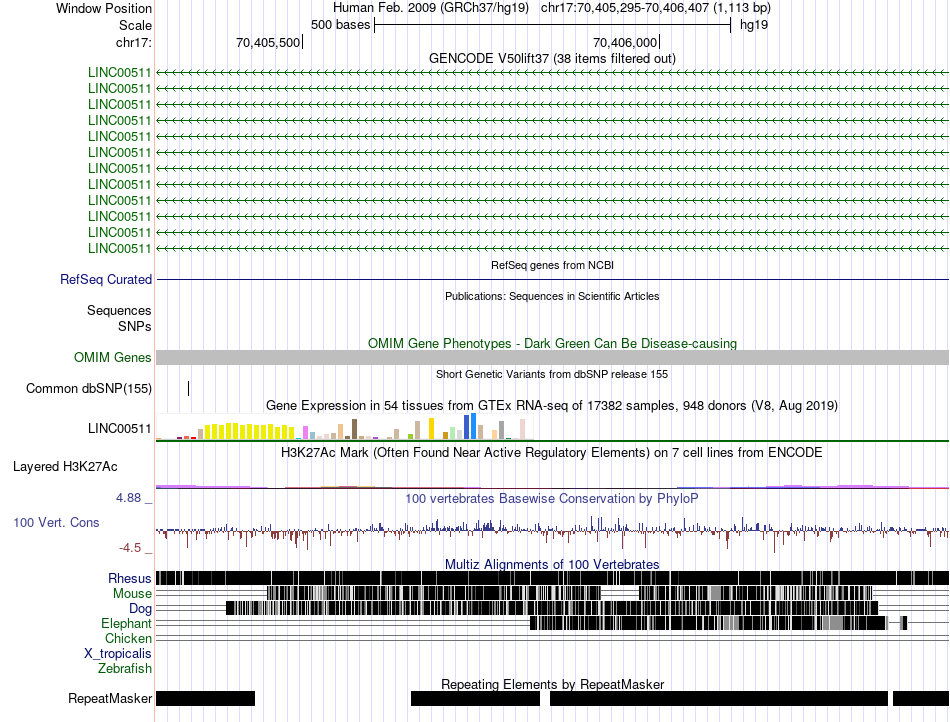The width and height of the screenshot is (950, 722).
Task: Open Multiz Alignments of 100 Vertebrates title
Action: click(552, 564)
